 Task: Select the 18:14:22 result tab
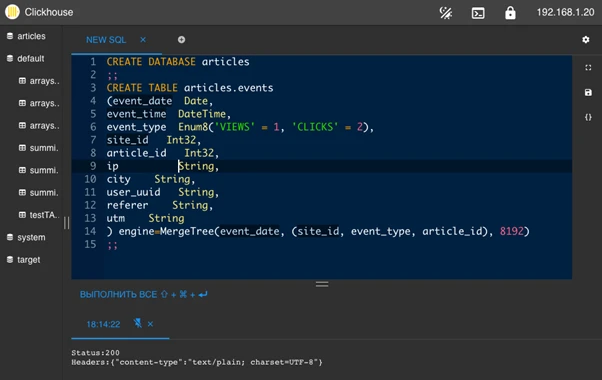[x=103, y=324]
